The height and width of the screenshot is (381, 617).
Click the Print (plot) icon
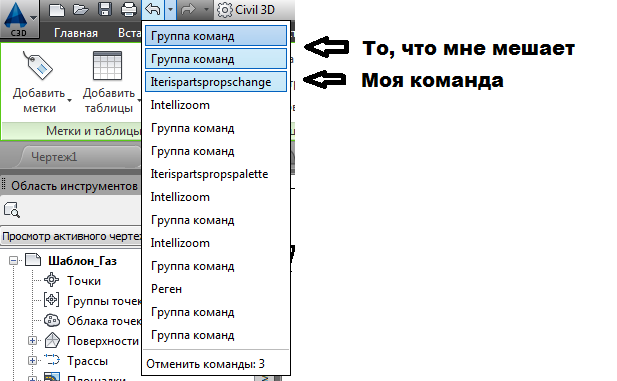click(x=129, y=9)
